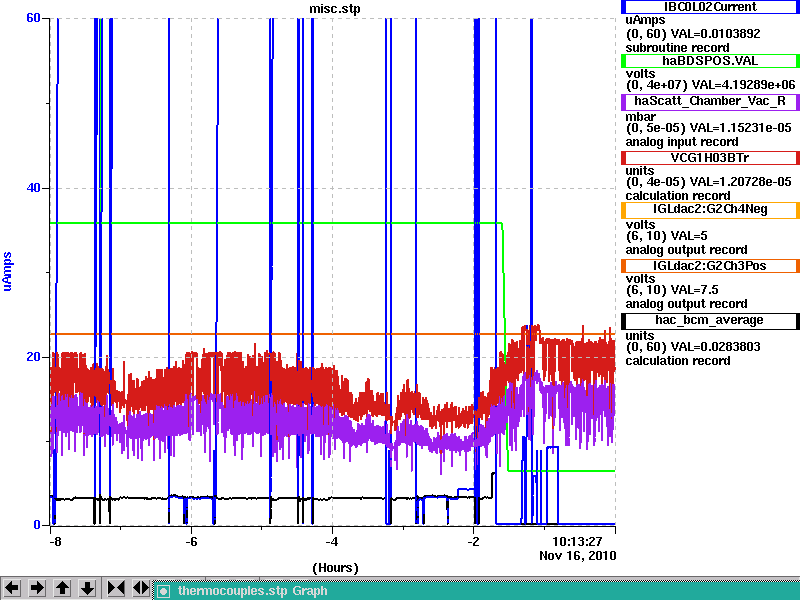Shift the plot down with down arrow
800x600 pixels.
(88, 588)
